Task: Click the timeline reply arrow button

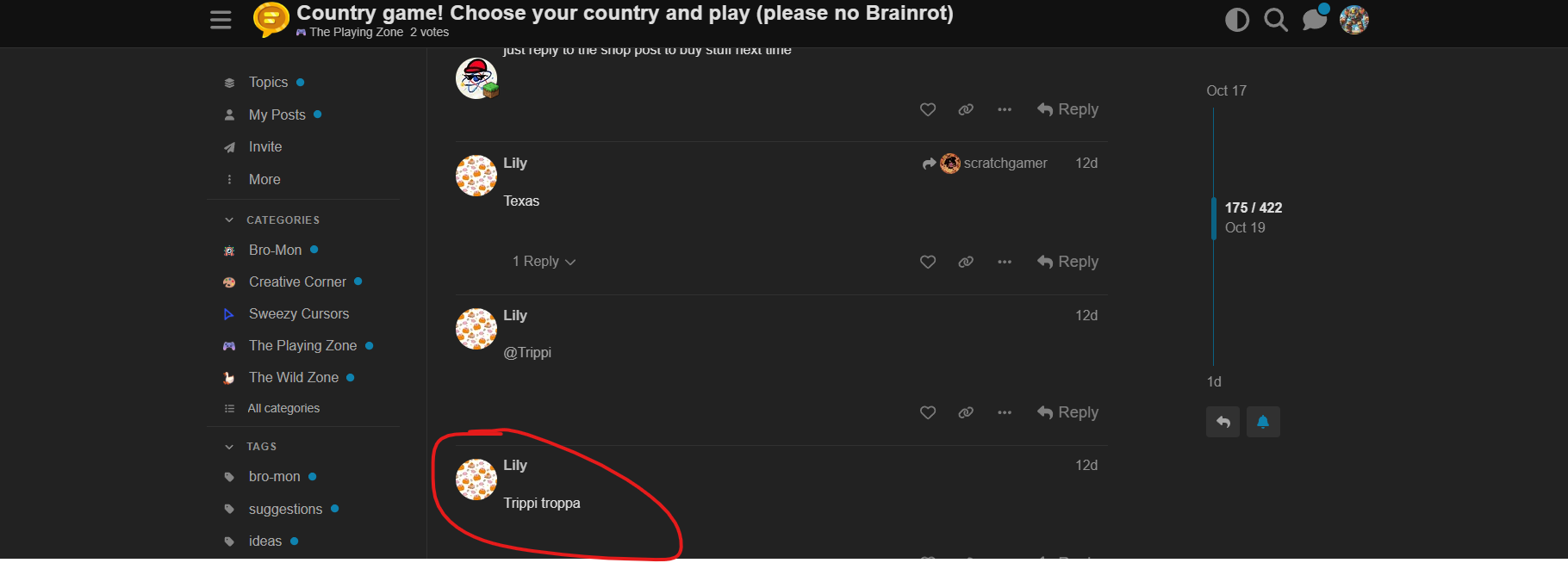Action: pos(1223,422)
